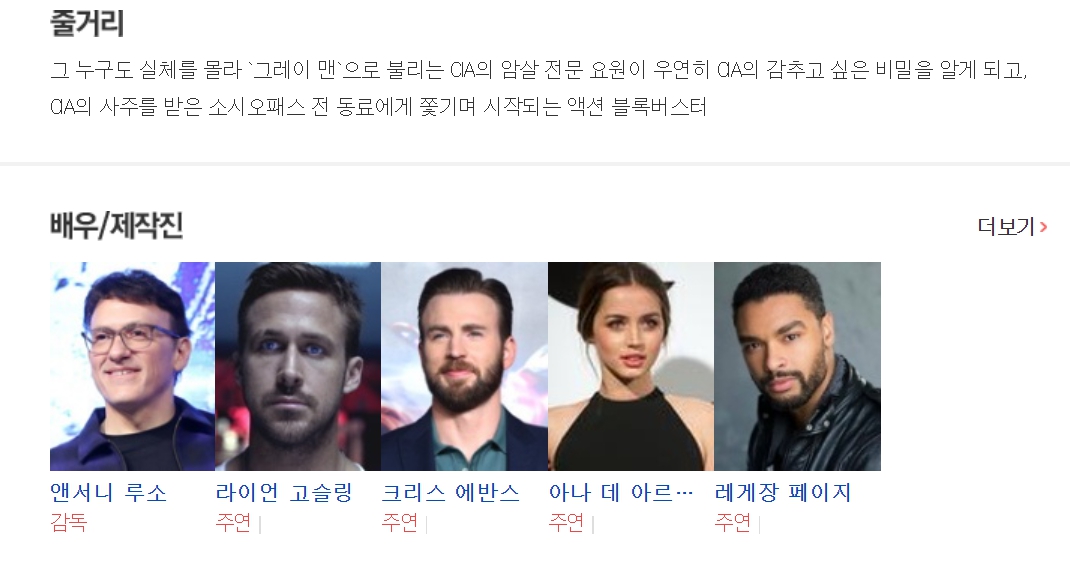Image resolution: width=1070 pixels, height=573 pixels.
Task: Click the name link 라이언 고슬링
Action: pyautogui.click(x=284, y=493)
